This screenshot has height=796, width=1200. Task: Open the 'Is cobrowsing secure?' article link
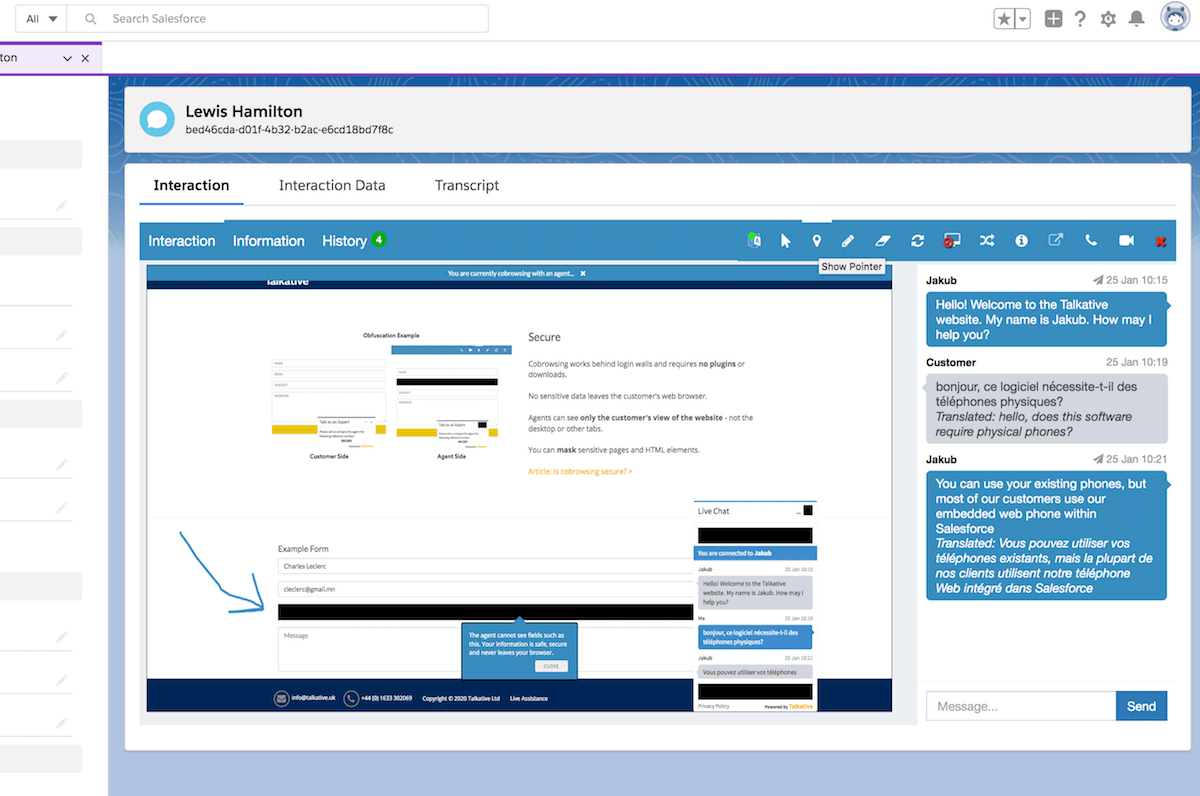tap(580, 471)
